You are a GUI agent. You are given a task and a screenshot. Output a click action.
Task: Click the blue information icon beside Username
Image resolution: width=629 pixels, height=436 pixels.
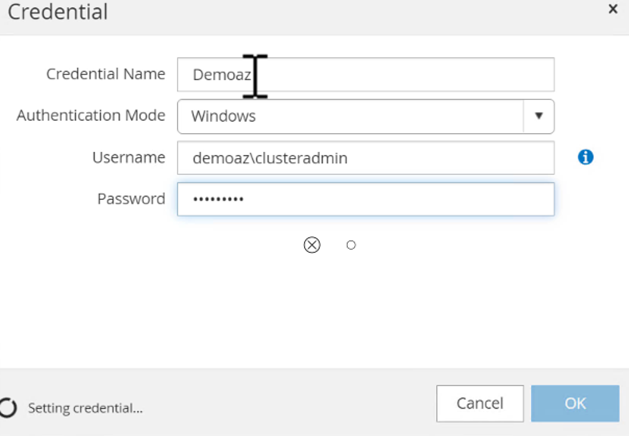pyautogui.click(x=586, y=157)
